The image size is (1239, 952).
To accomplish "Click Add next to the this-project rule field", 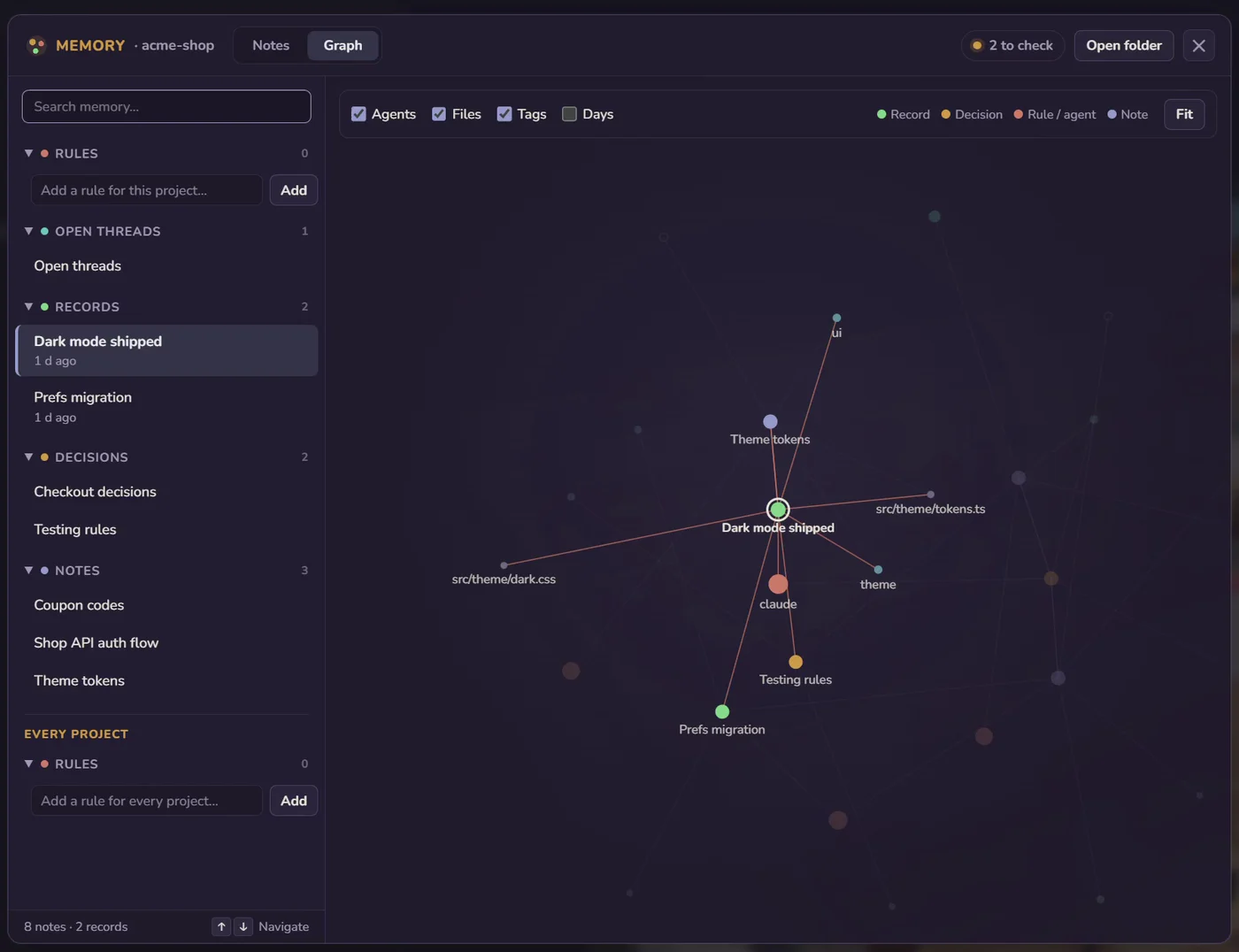I will pyautogui.click(x=294, y=190).
